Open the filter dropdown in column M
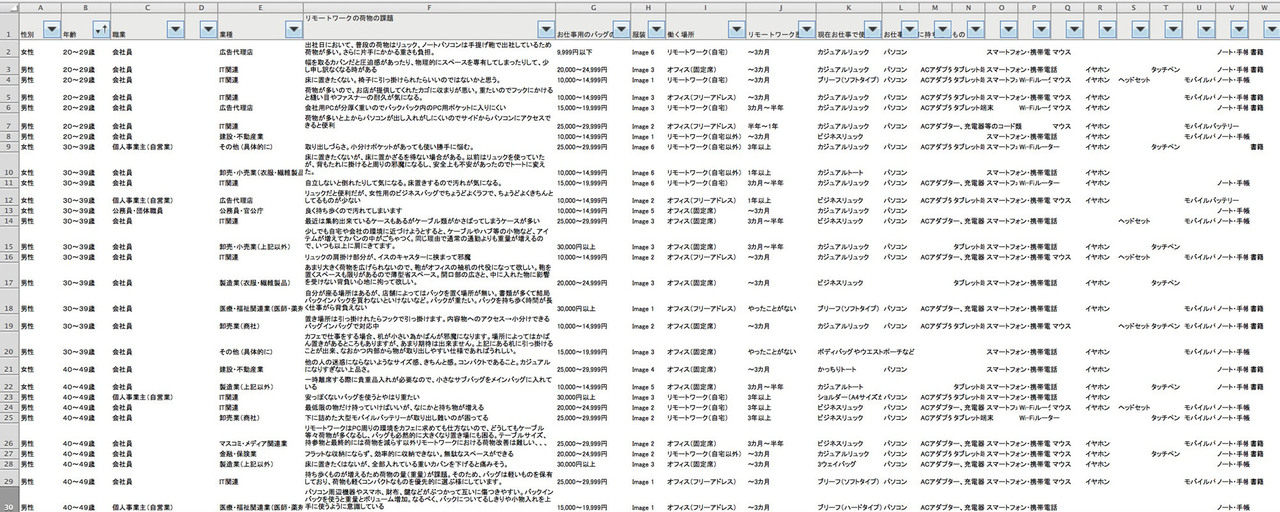This screenshot has height=512, width=1280. point(941,30)
